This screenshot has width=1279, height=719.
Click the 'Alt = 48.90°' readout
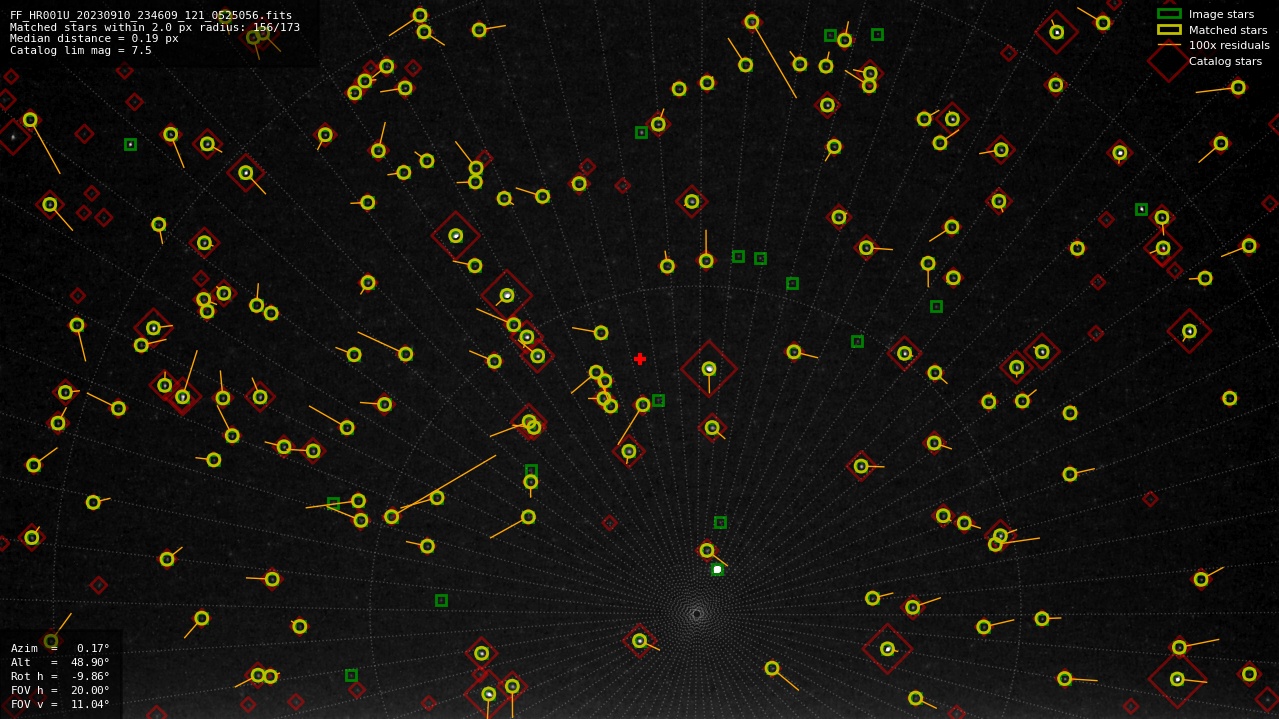point(60,662)
